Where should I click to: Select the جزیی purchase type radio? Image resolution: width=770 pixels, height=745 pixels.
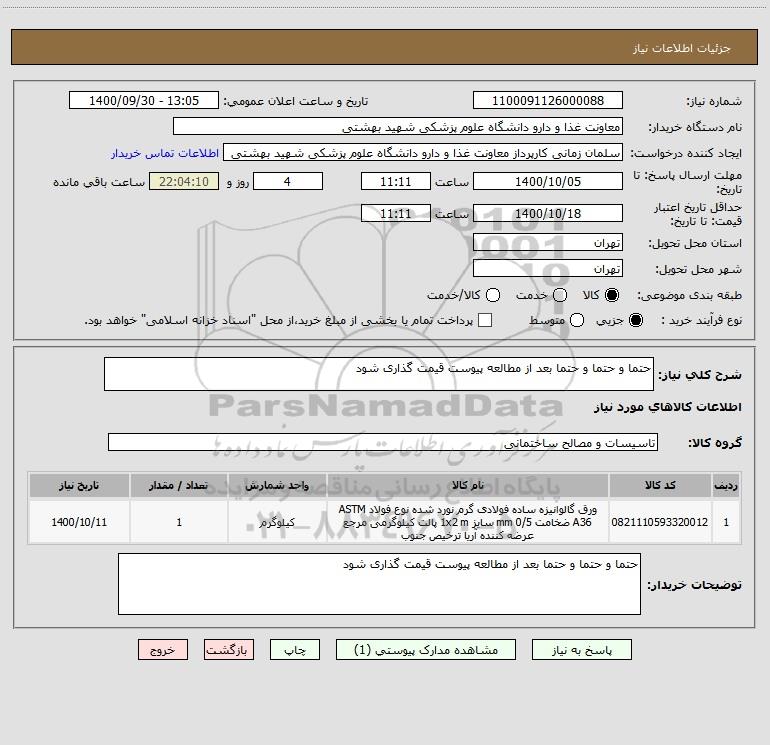(x=635, y=320)
